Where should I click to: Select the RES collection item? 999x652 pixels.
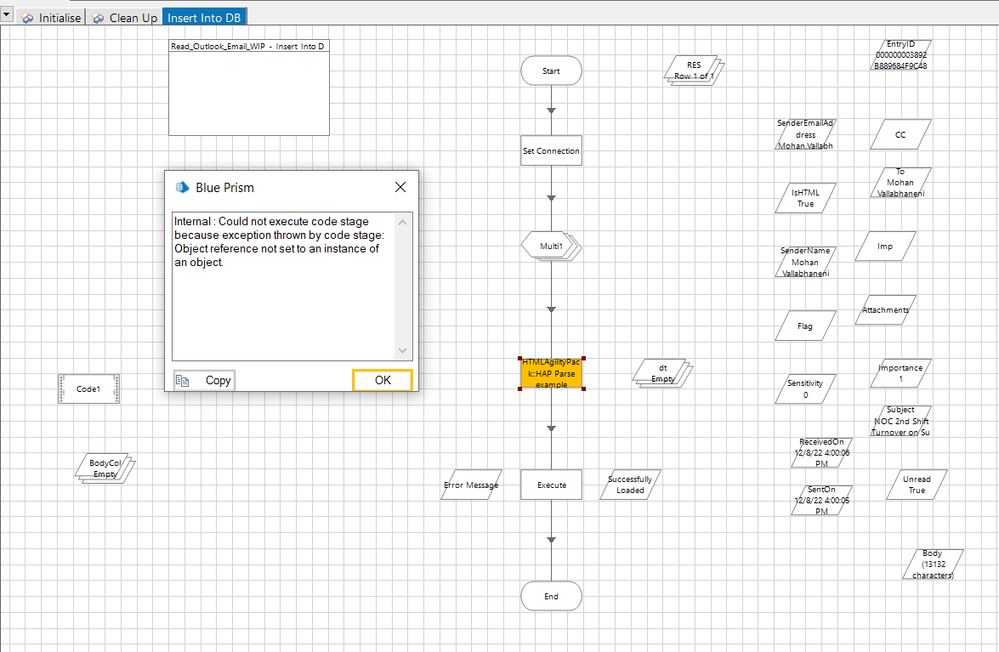coord(694,70)
